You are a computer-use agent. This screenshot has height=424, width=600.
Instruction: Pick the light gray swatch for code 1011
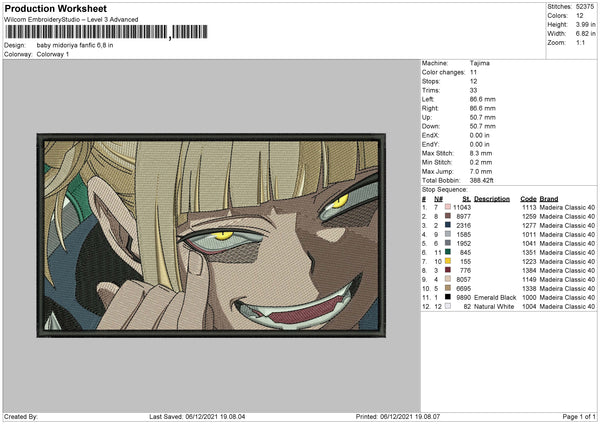[x=448, y=234]
